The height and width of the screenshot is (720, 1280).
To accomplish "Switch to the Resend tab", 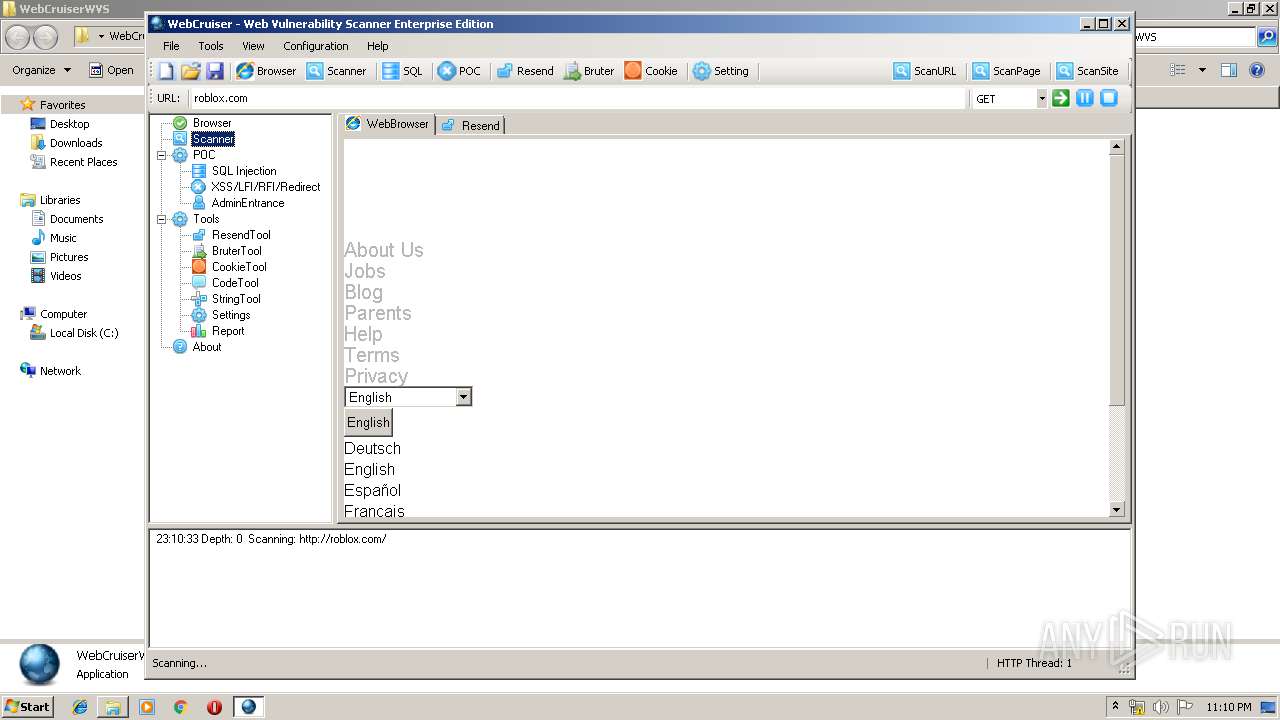I will coord(471,125).
